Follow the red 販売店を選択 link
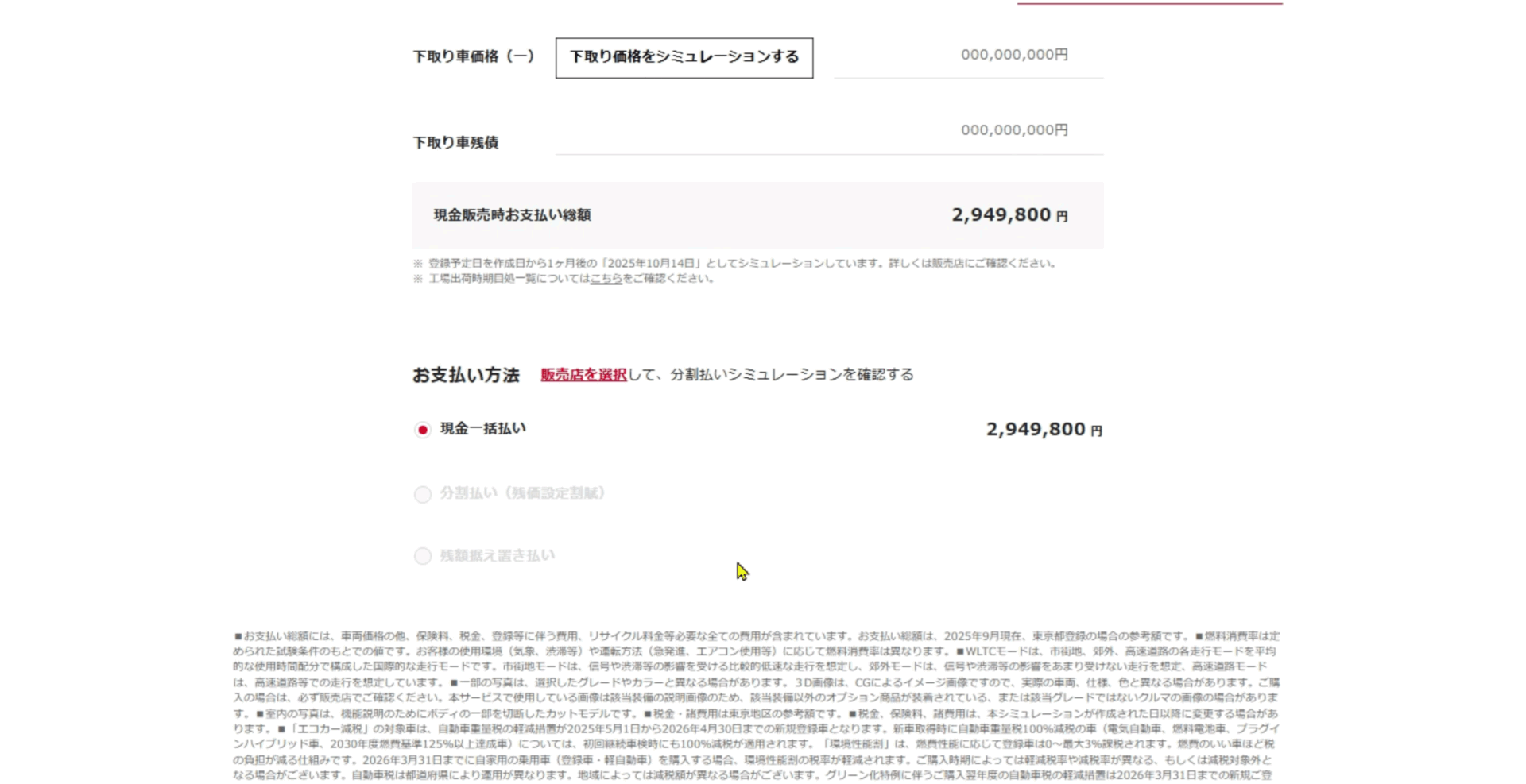1526x784 pixels. coord(583,375)
